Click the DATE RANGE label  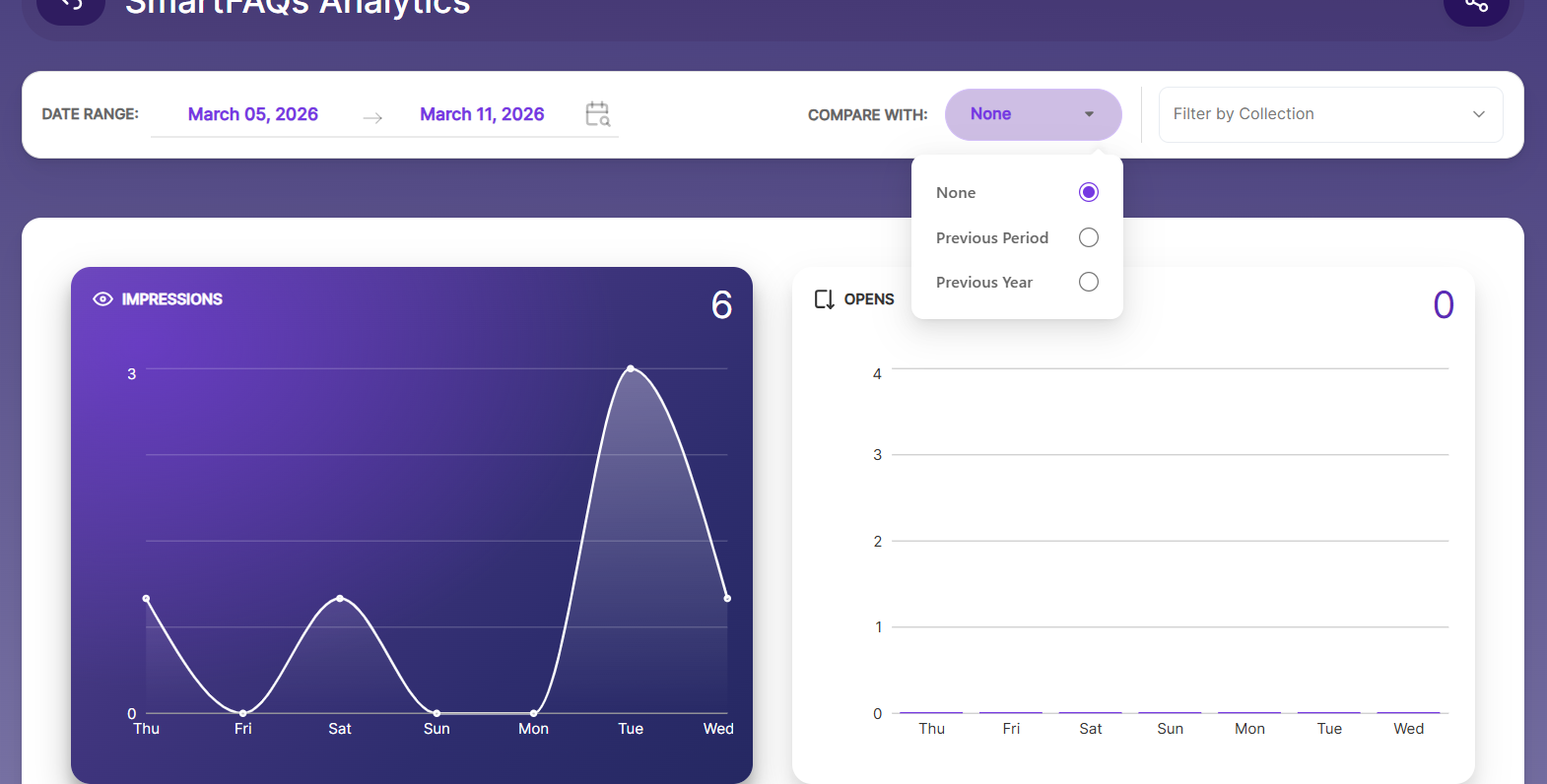coord(90,114)
